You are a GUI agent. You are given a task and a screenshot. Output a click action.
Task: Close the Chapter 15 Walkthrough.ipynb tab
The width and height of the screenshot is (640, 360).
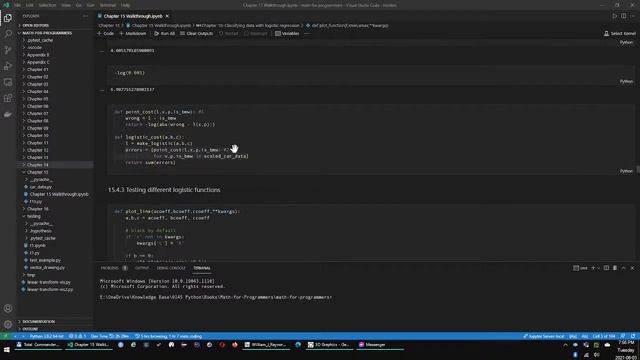167,16
